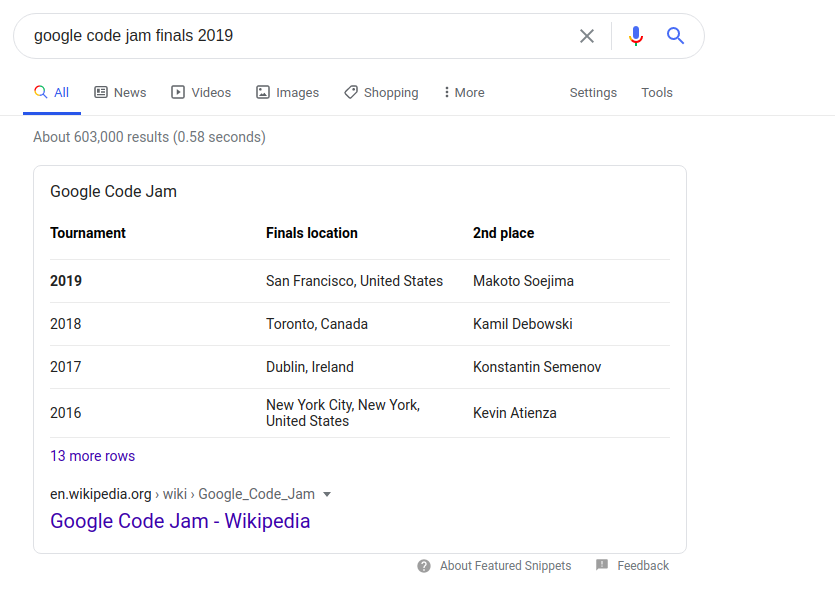Viewport: 835px width, 598px height.
Task: Click the News tab newspaper icon
Action: [101, 92]
